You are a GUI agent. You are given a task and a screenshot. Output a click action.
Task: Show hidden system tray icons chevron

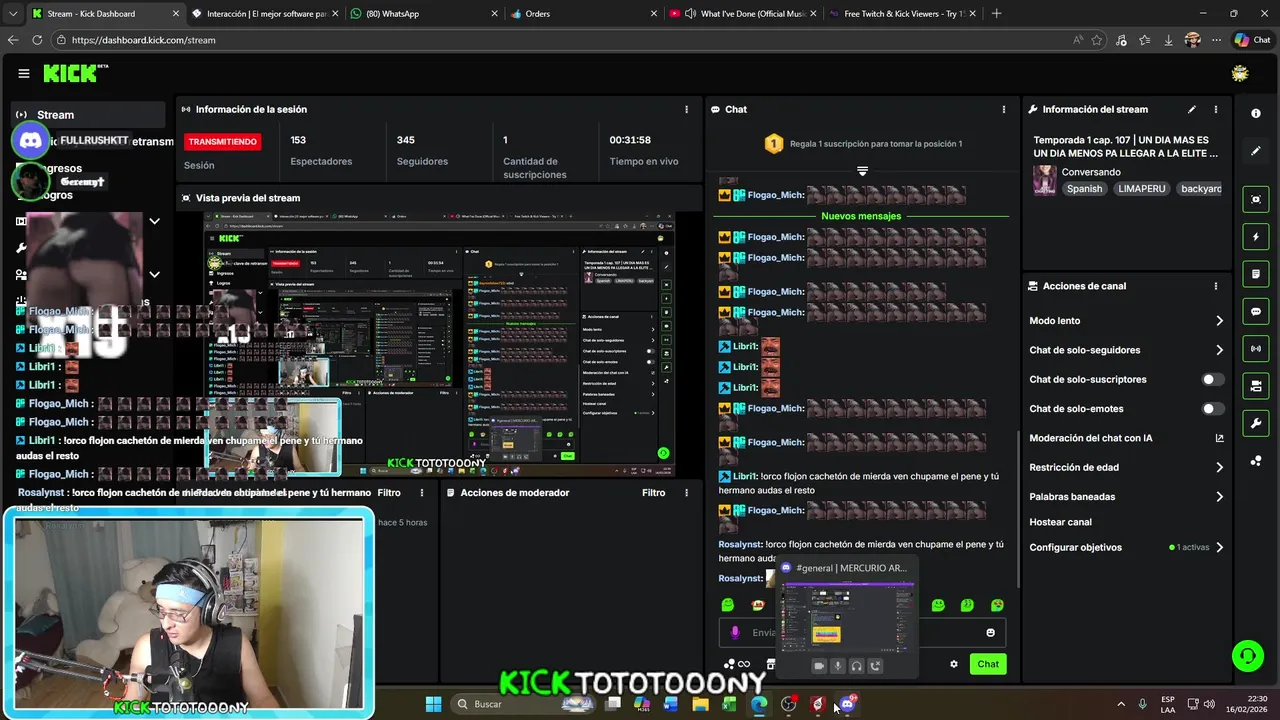click(1120, 704)
